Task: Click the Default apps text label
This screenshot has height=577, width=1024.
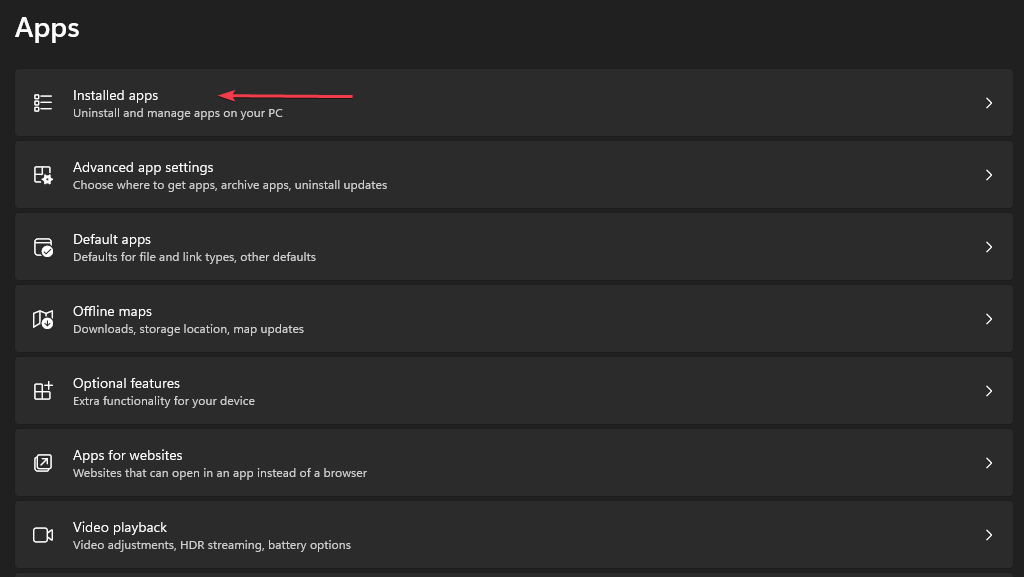Action: click(111, 239)
